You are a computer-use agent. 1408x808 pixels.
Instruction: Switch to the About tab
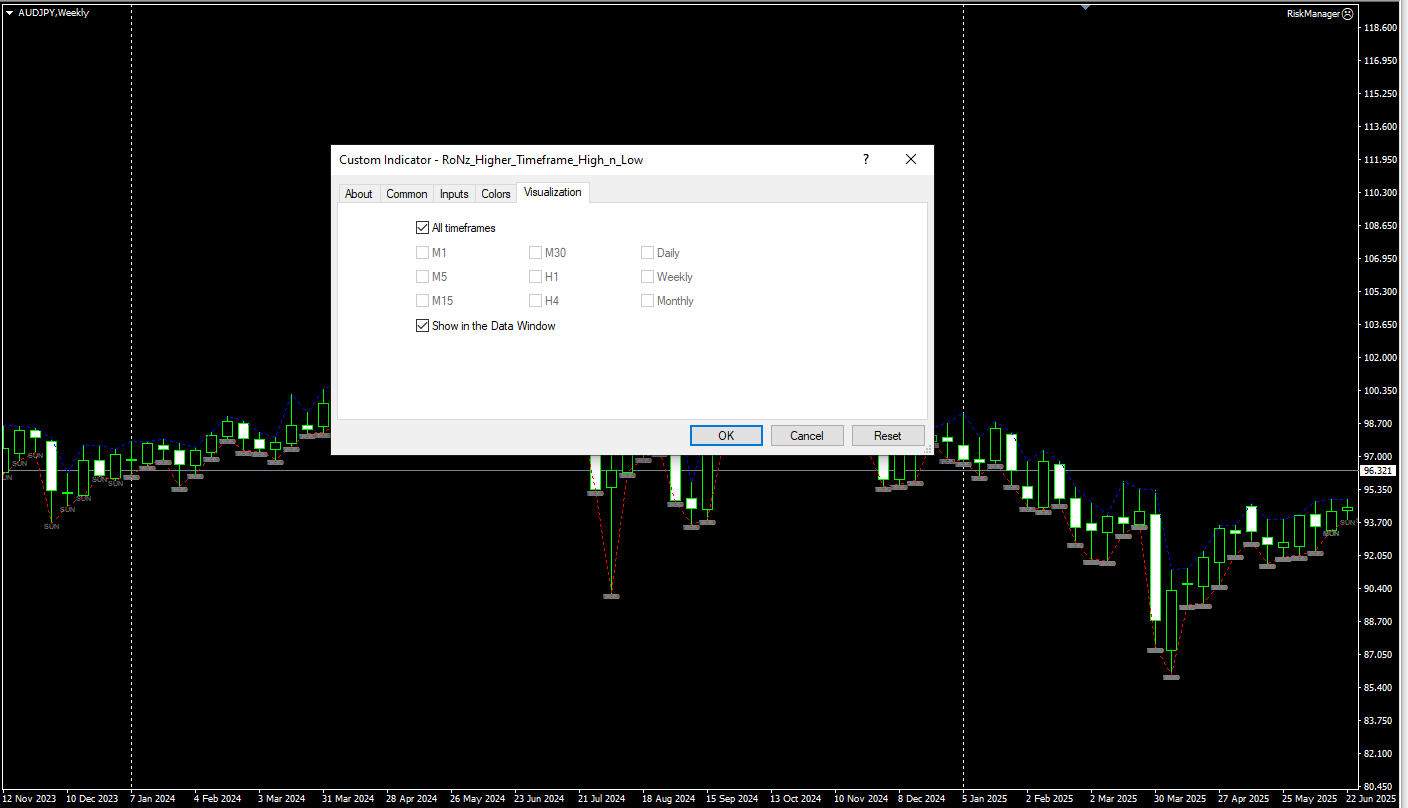[x=358, y=193]
